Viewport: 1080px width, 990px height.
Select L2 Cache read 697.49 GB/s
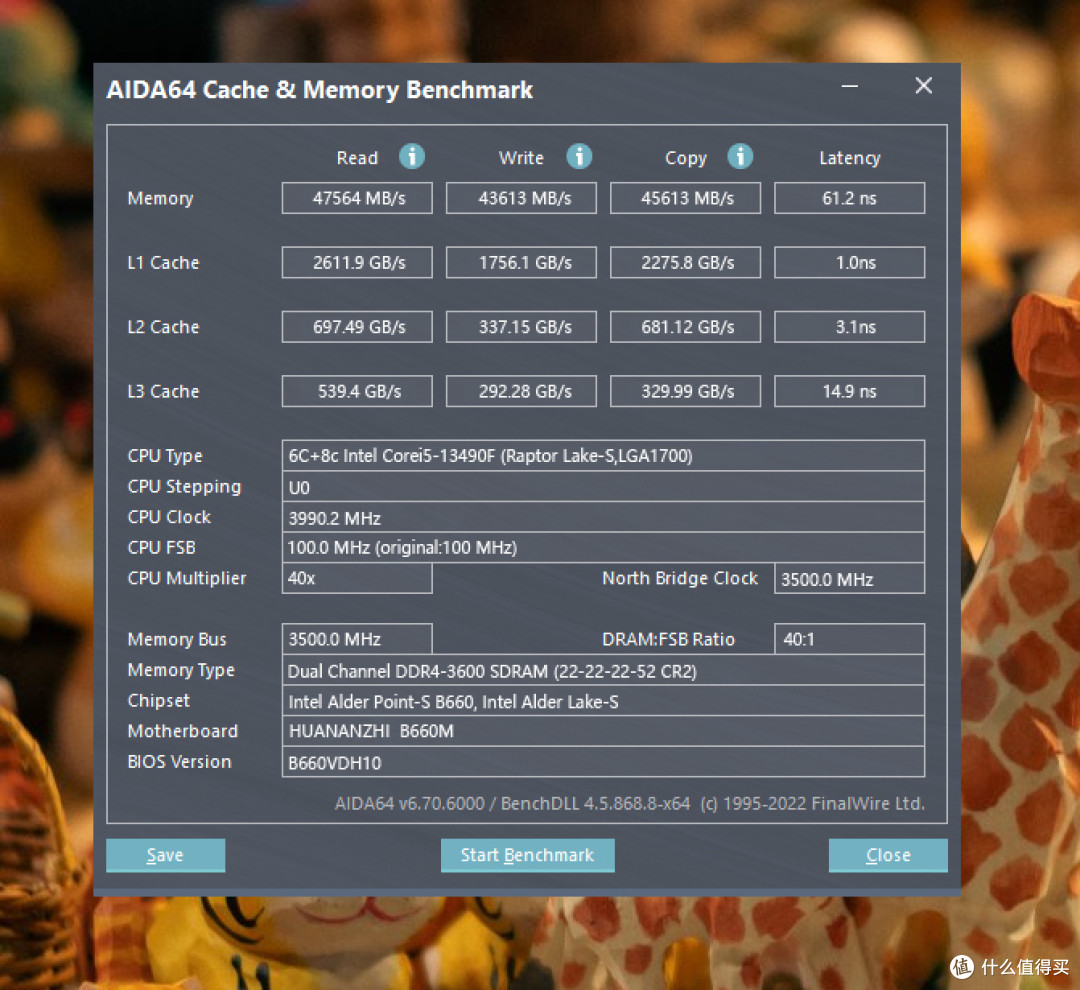pos(357,327)
